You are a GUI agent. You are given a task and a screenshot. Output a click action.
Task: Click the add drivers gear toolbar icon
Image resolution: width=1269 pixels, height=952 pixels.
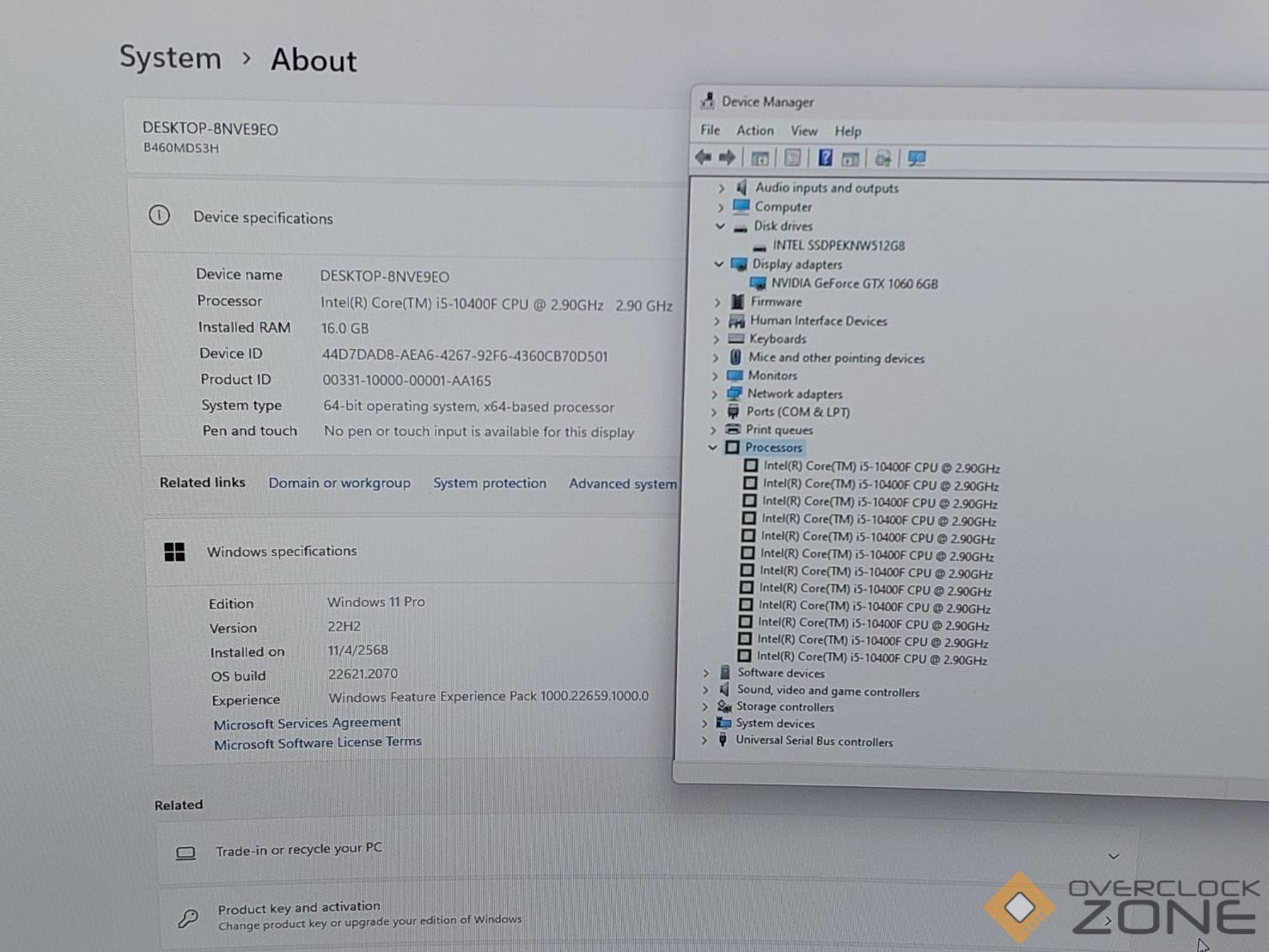coord(882,159)
